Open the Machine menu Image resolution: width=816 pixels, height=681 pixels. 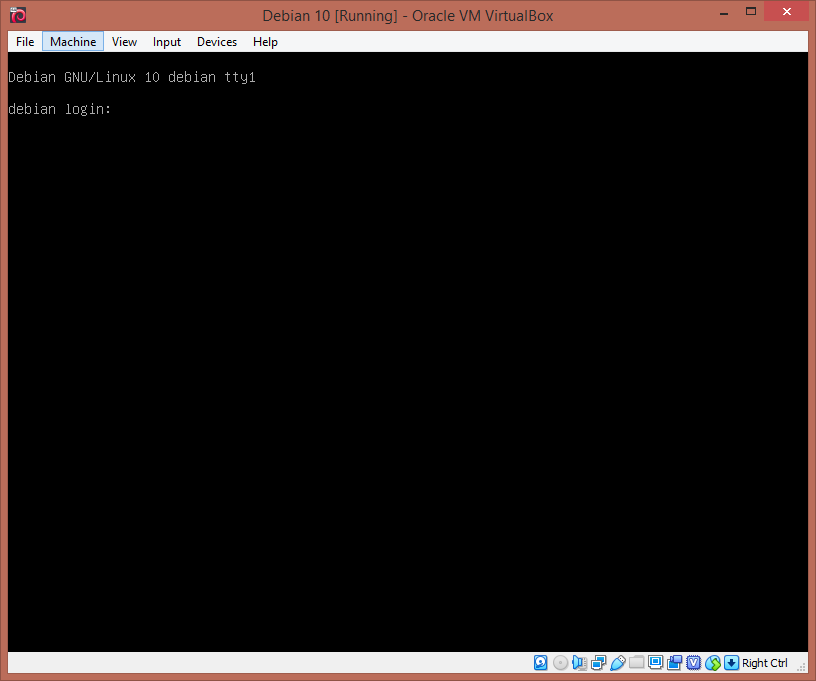[73, 42]
